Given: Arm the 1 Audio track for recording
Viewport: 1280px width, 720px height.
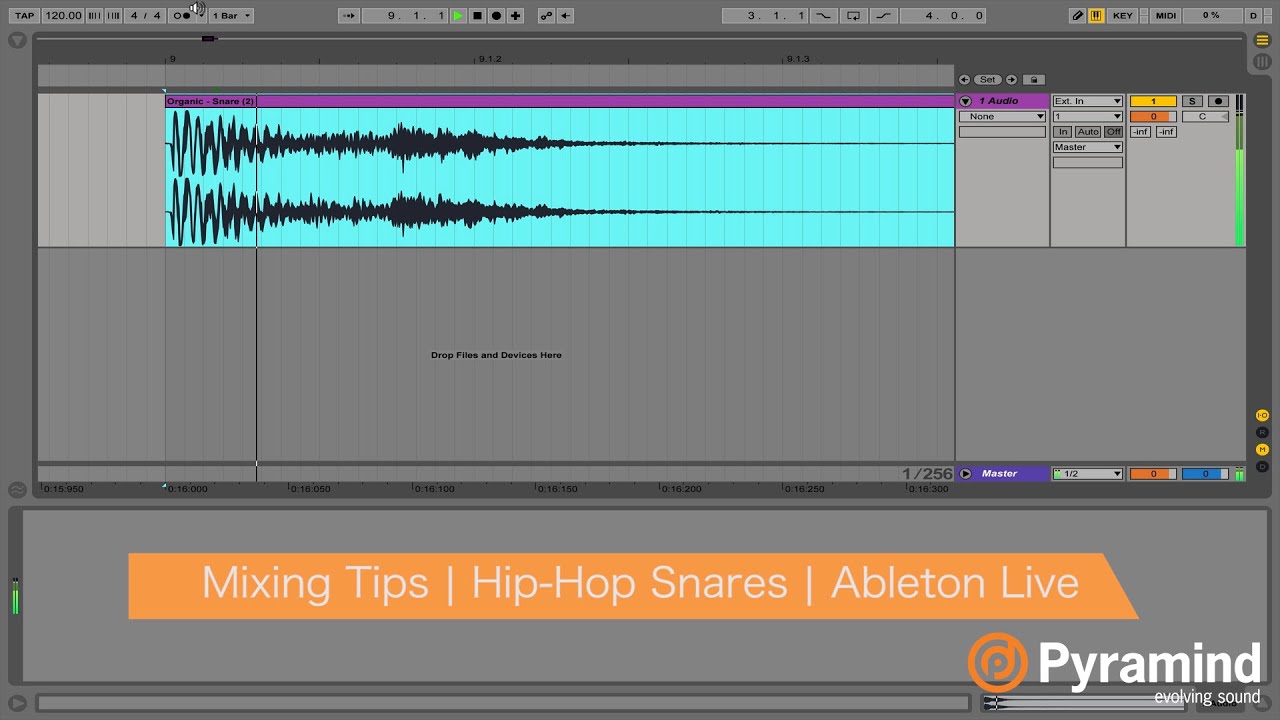Looking at the screenshot, I should pos(1218,101).
